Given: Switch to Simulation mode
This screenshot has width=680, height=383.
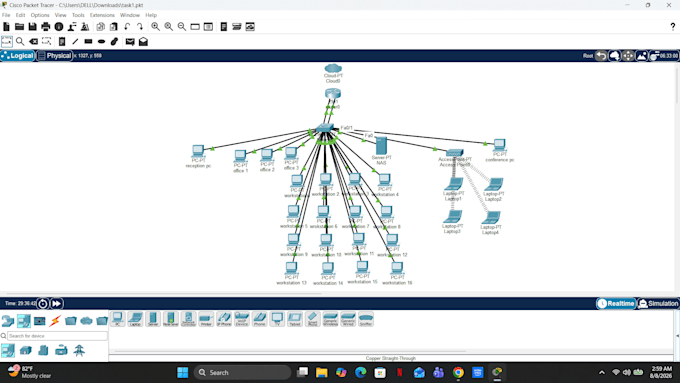Looking at the screenshot, I should click(658, 303).
